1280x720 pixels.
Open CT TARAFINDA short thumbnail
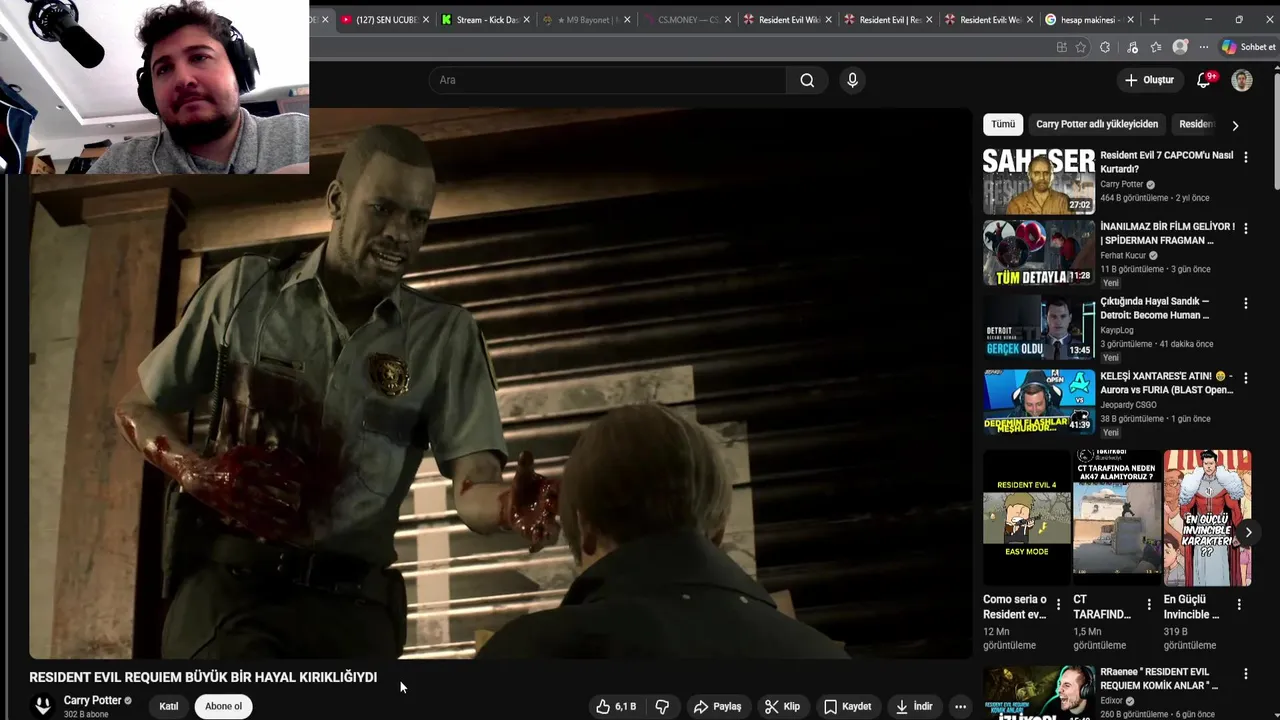tap(1117, 518)
